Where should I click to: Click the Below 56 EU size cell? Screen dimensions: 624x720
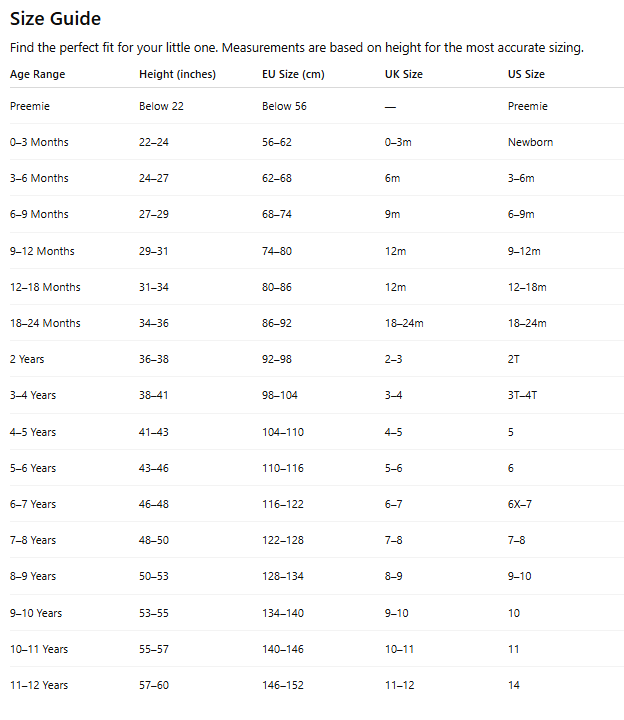(x=284, y=106)
